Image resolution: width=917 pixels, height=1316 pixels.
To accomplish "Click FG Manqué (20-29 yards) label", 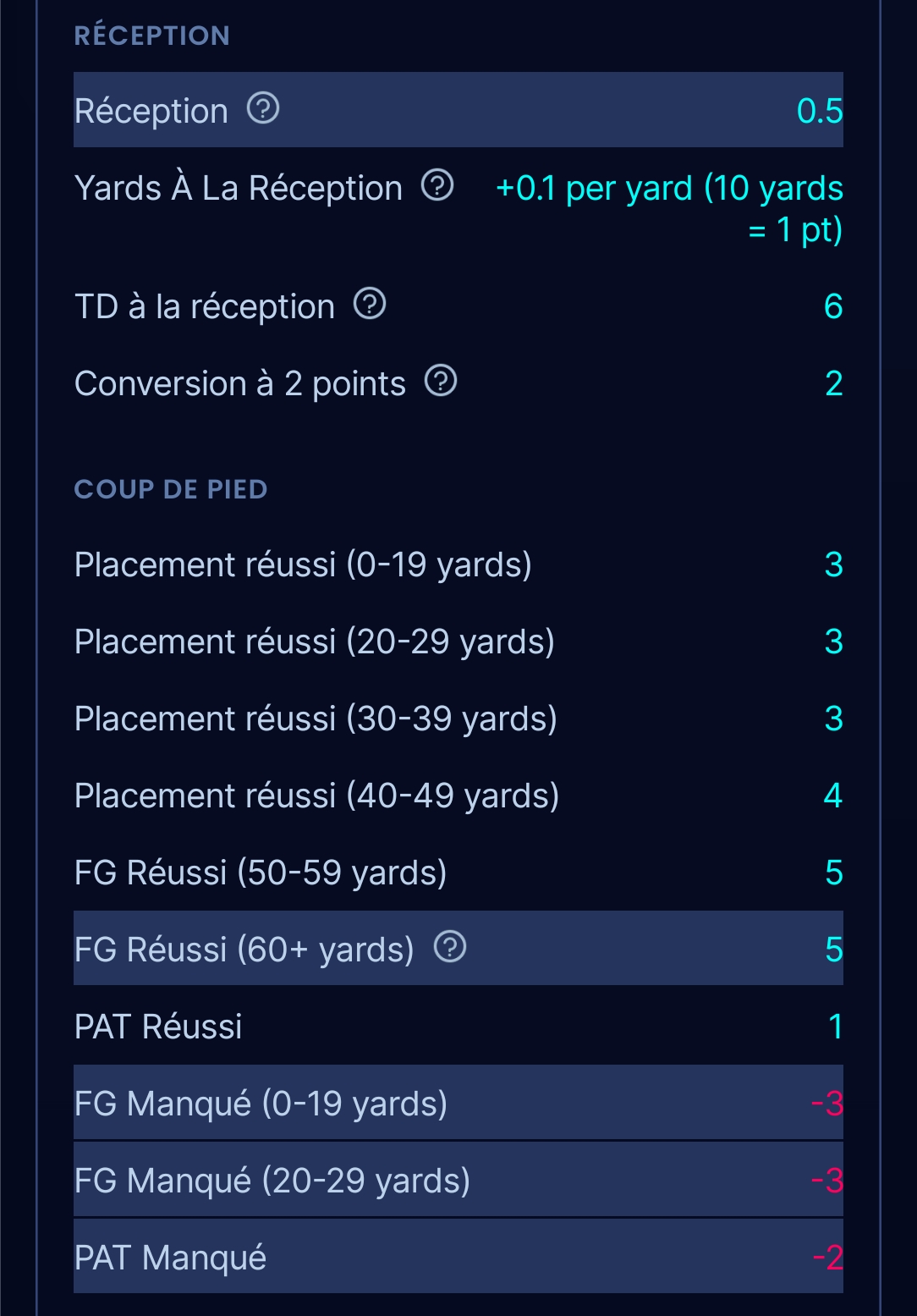I will click(272, 1181).
